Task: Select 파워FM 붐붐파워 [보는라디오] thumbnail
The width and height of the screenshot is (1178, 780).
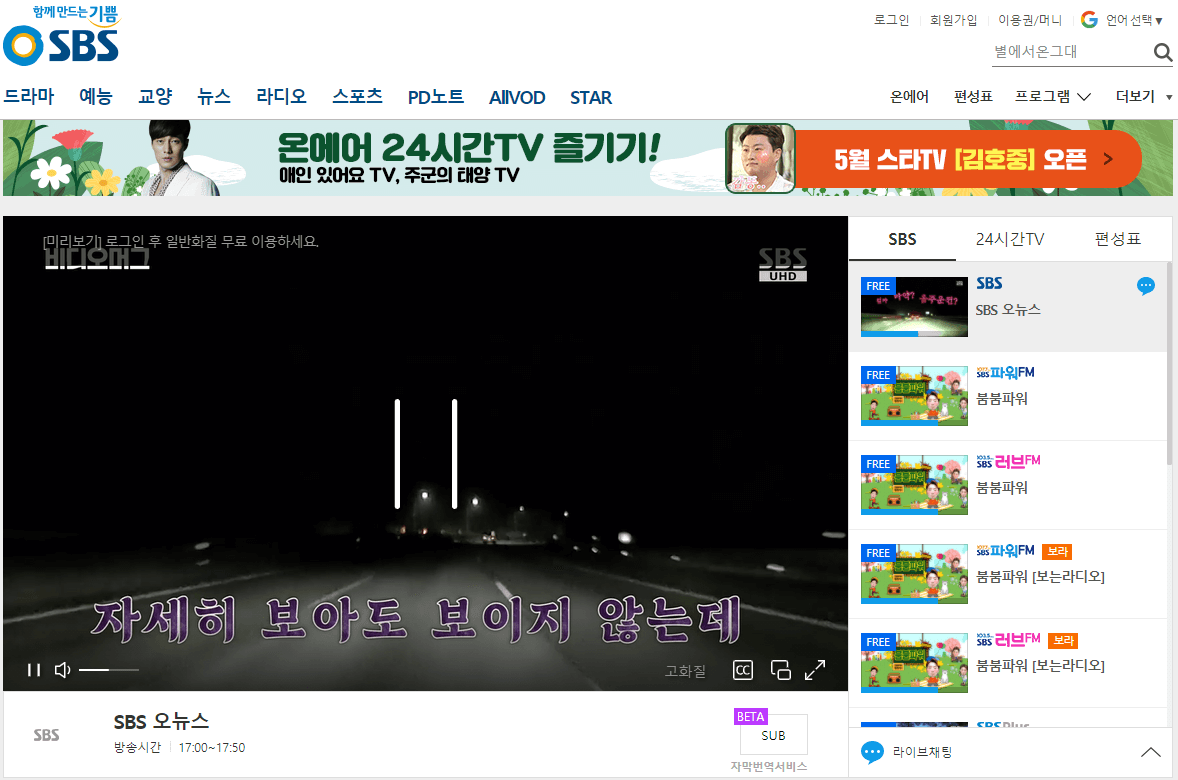Action: pyautogui.click(x=914, y=574)
